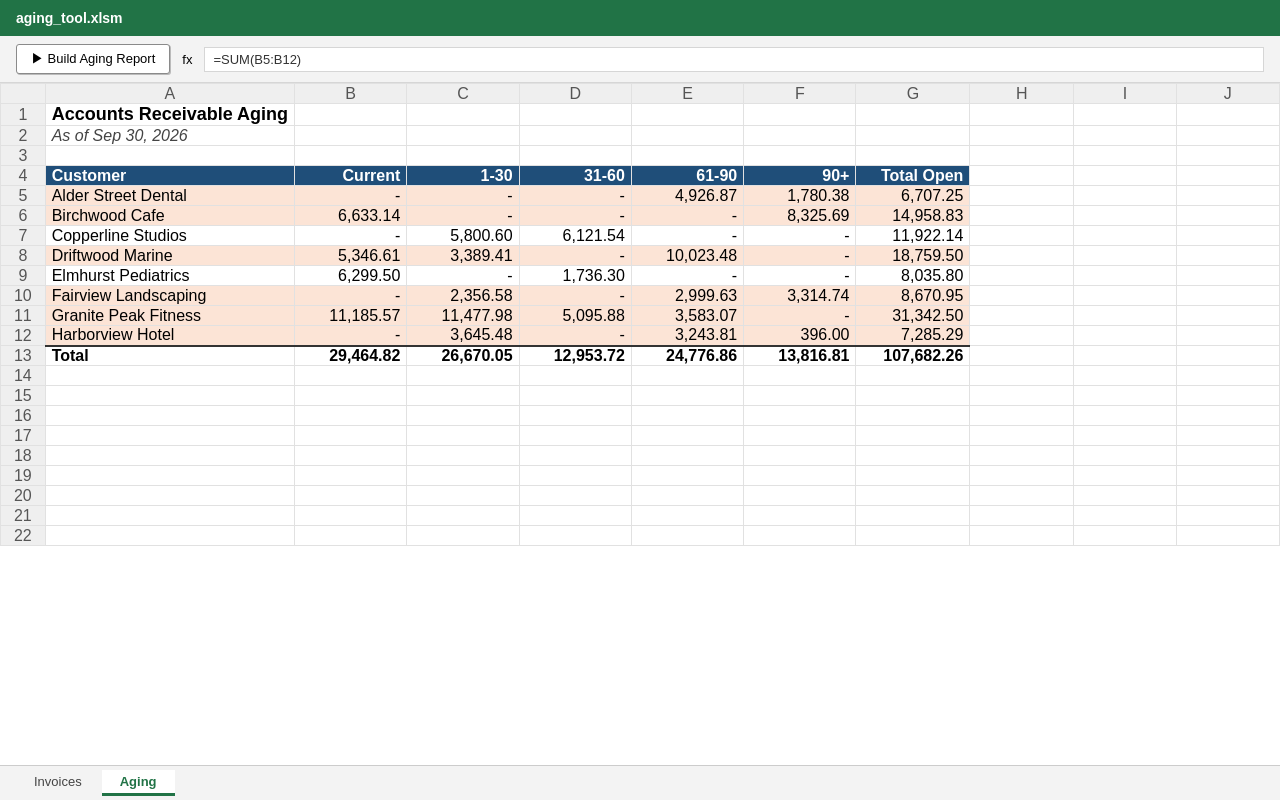Select the Fairview Landscaping cell
Screen dimensions: 1280x800
pyautogui.click(x=170, y=296)
